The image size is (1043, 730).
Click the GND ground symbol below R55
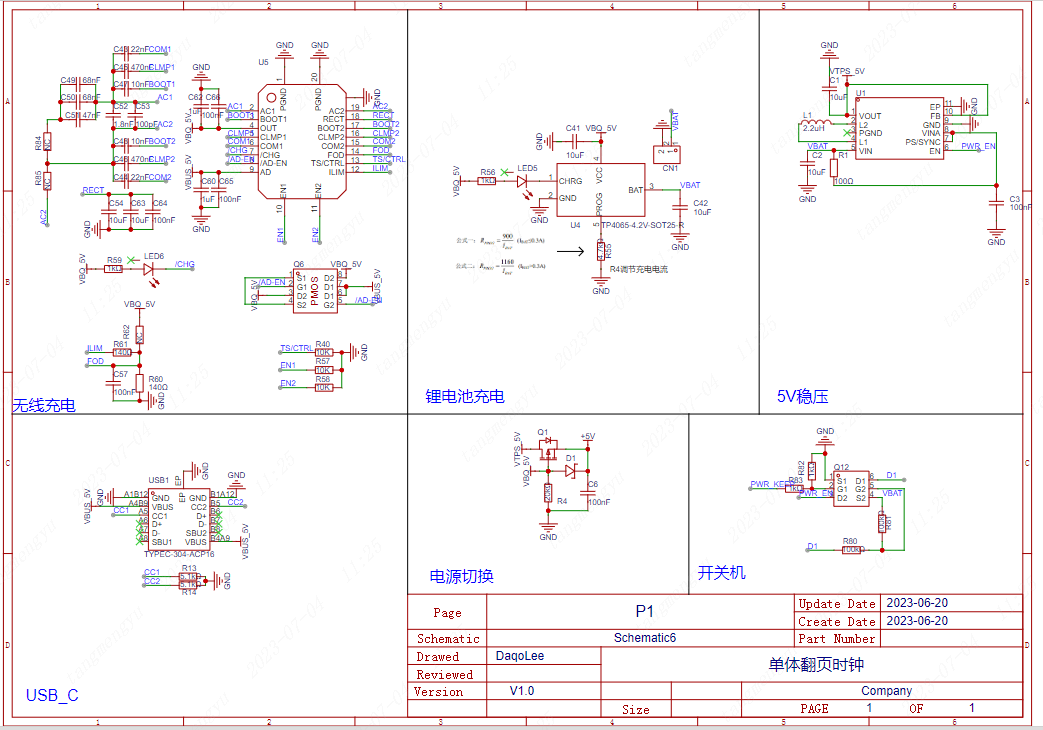(601, 281)
